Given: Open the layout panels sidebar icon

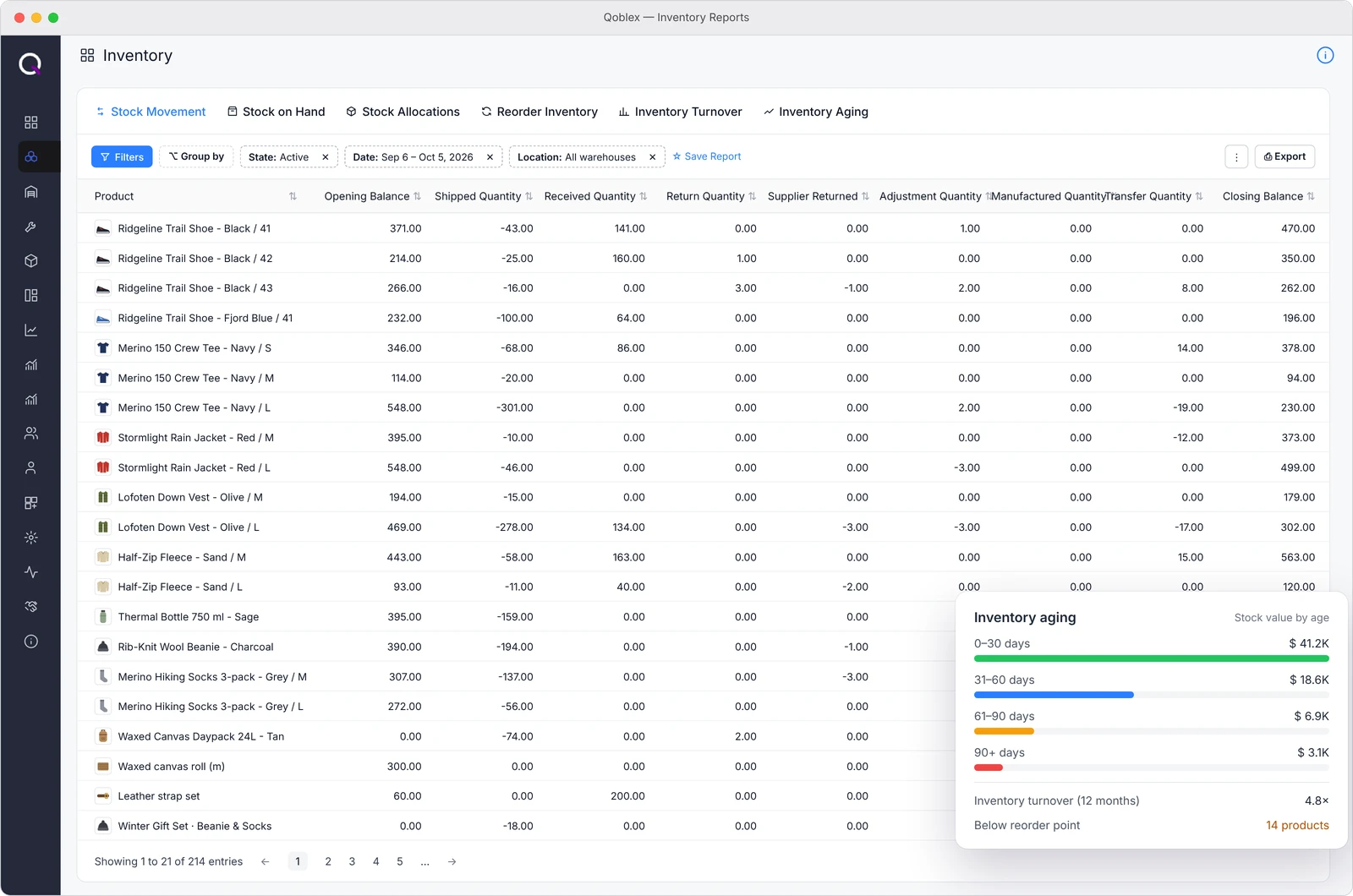Looking at the screenshot, I should click(31, 296).
